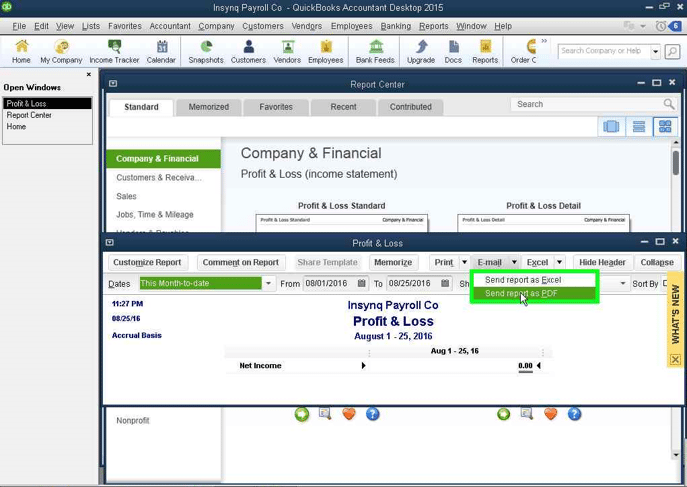Expand the search scope dropdown in the toolbar
The height and width of the screenshot is (487, 687).
[x=655, y=51]
